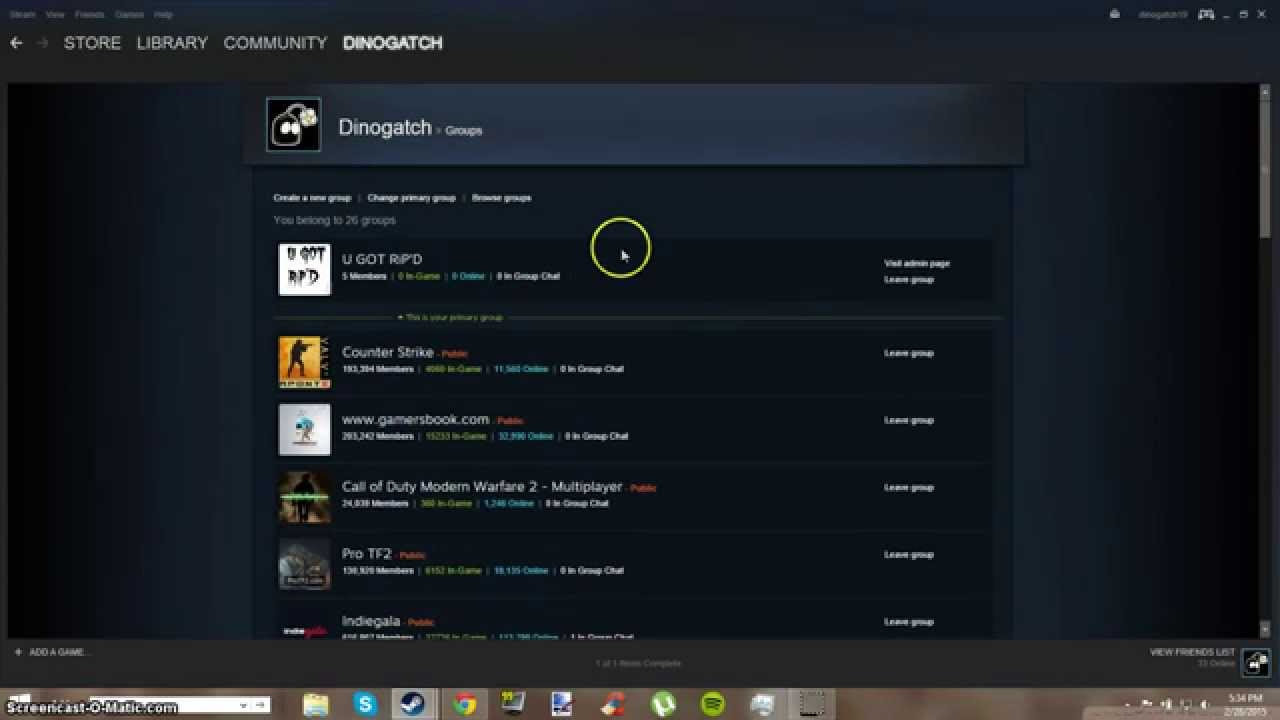Image resolution: width=1280 pixels, height=720 pixels.
Task: Go to the LIBRARY tab
Action: point(172,43)
